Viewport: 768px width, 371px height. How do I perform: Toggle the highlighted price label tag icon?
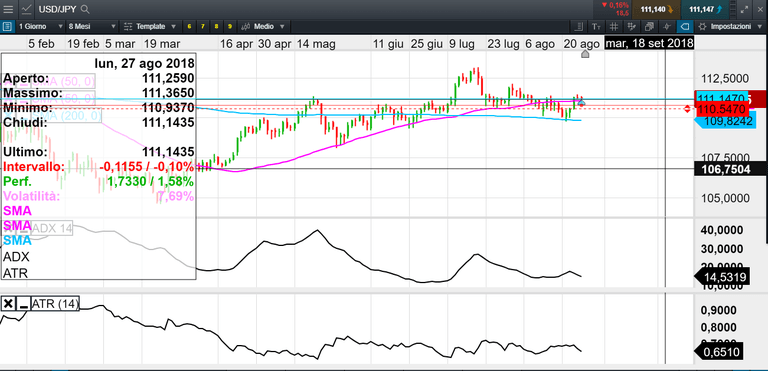coord(684,26)
